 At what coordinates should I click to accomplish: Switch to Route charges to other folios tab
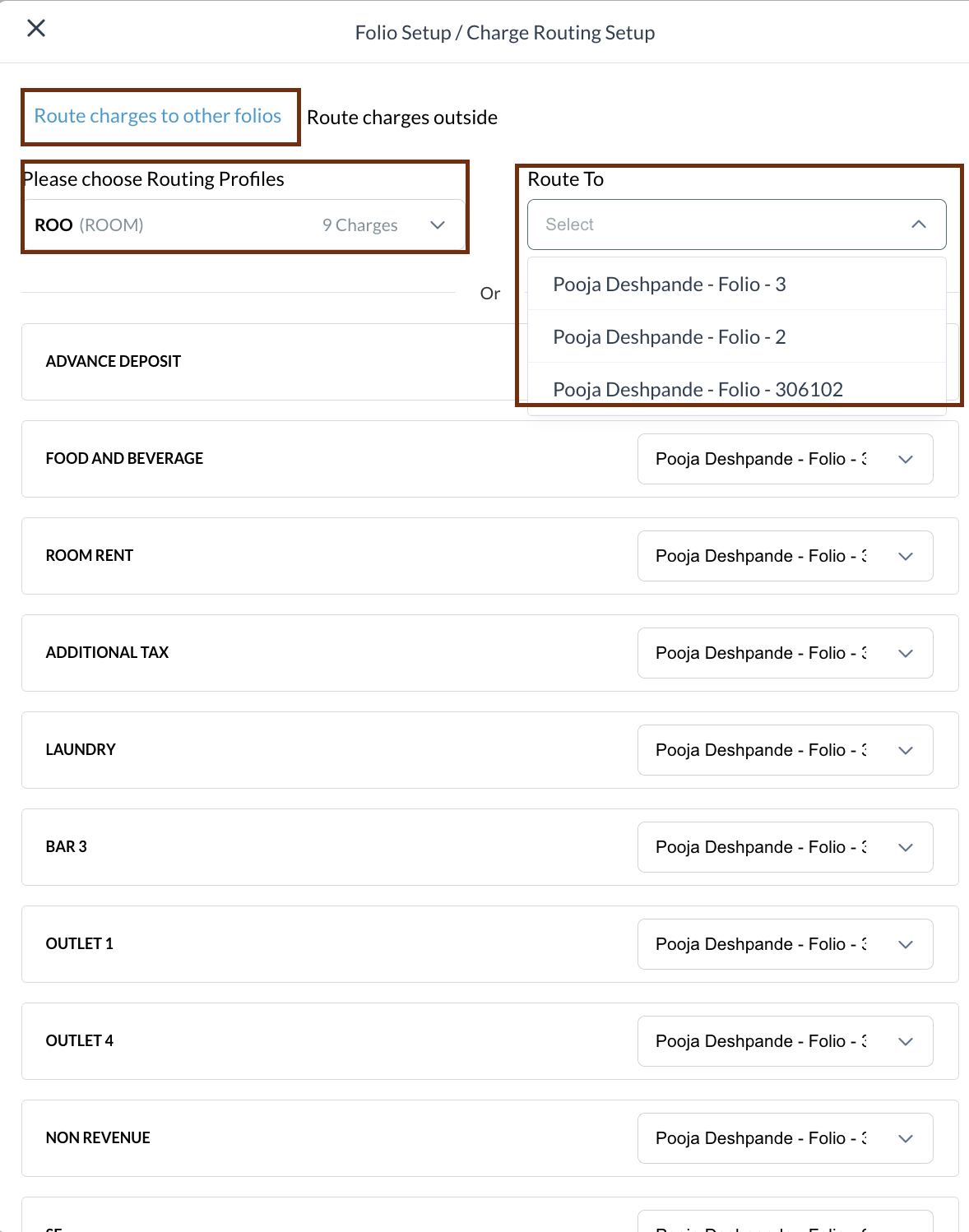158,117
